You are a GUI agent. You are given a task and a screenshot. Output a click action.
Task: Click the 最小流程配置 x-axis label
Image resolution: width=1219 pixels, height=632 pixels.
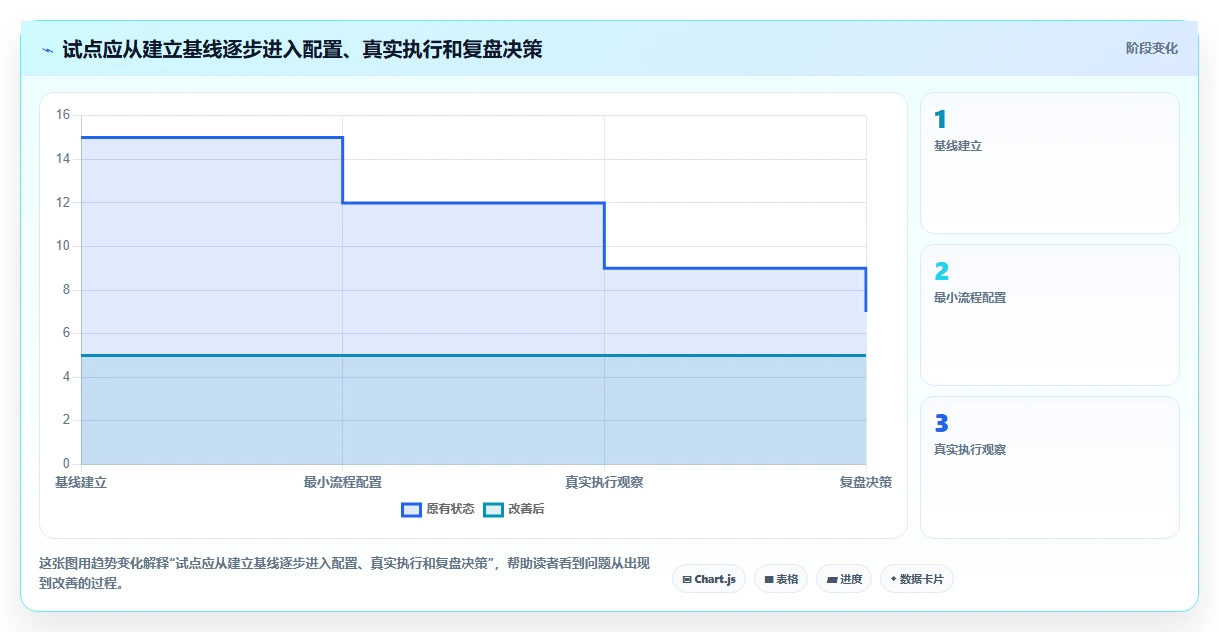click(x=343, y=482)
